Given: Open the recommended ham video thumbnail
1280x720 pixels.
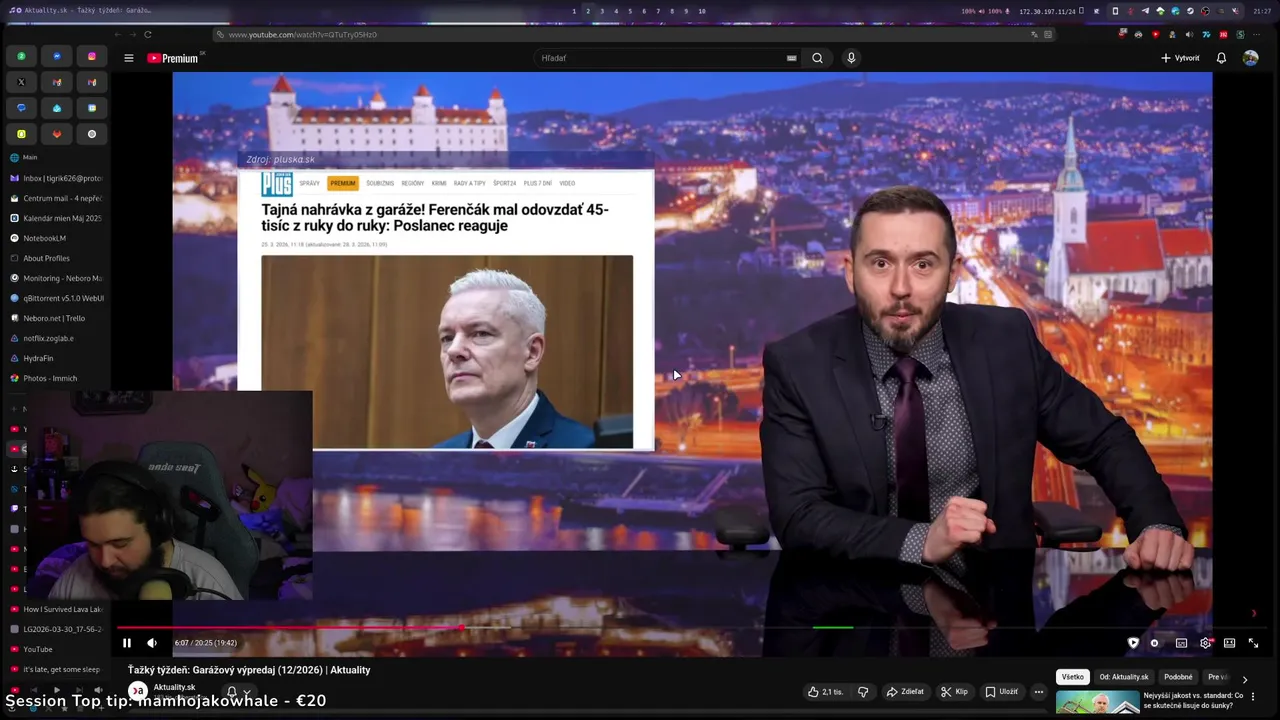Looking at the screenshot, I should point(1097,702).
